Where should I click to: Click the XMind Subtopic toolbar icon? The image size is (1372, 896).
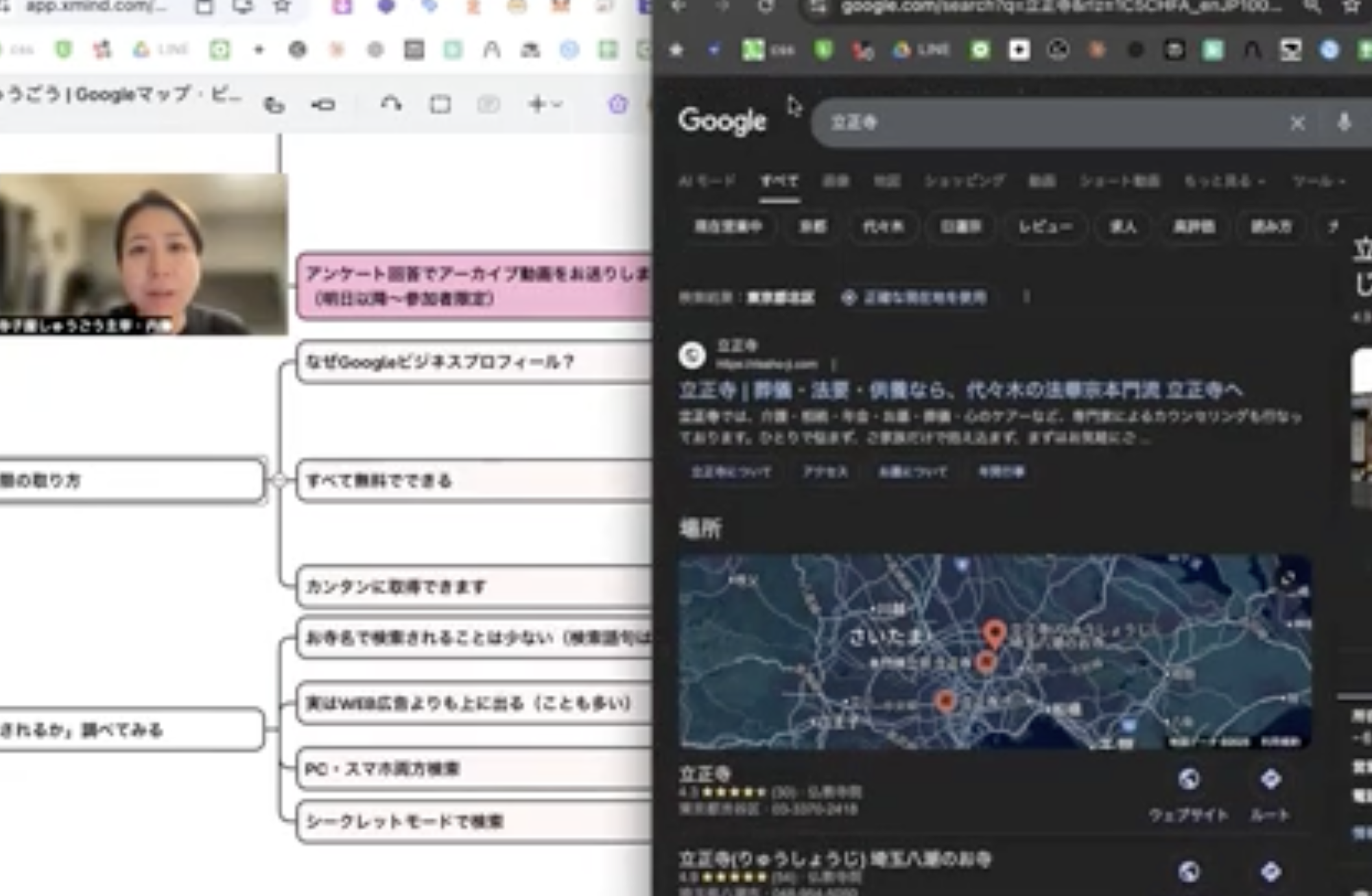tap(322, 104)
